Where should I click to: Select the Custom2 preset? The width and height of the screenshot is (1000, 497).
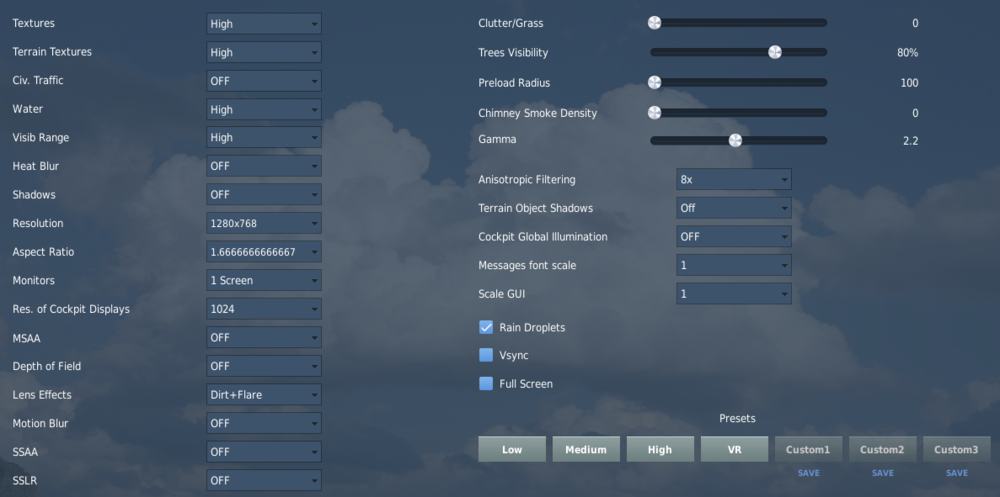tap(882, 449)
